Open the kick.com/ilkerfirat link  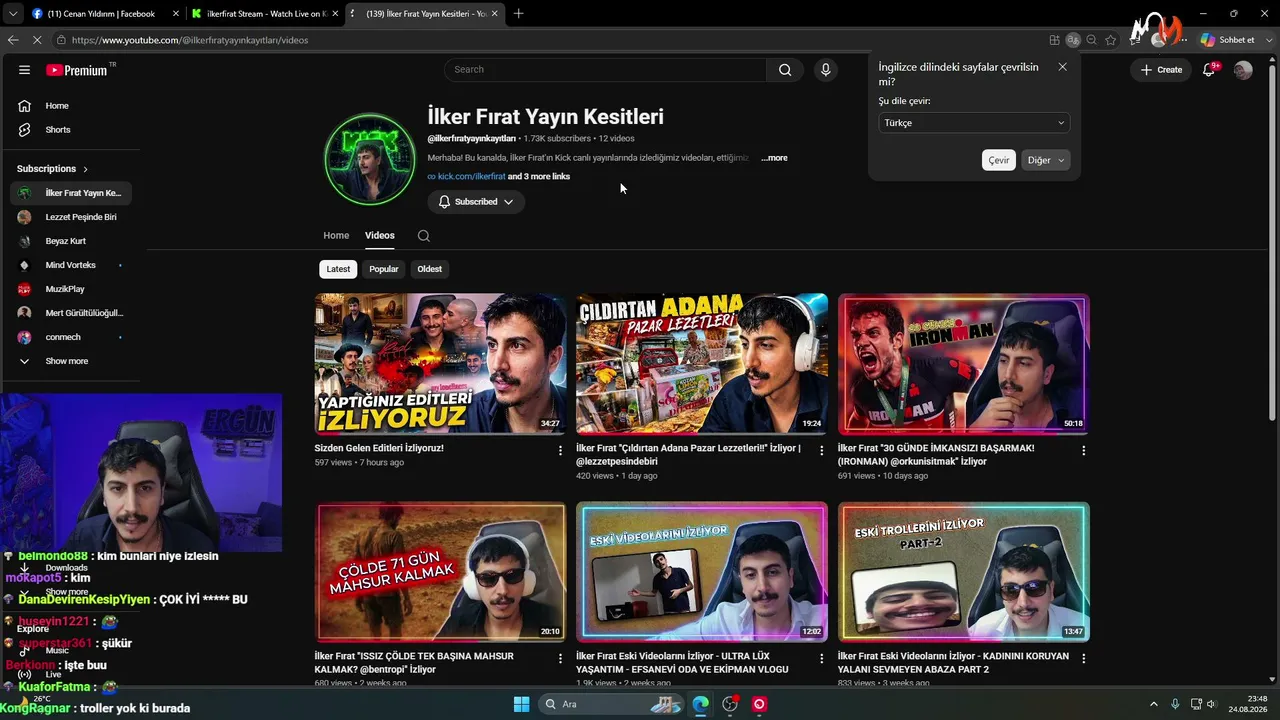point(471,177)
